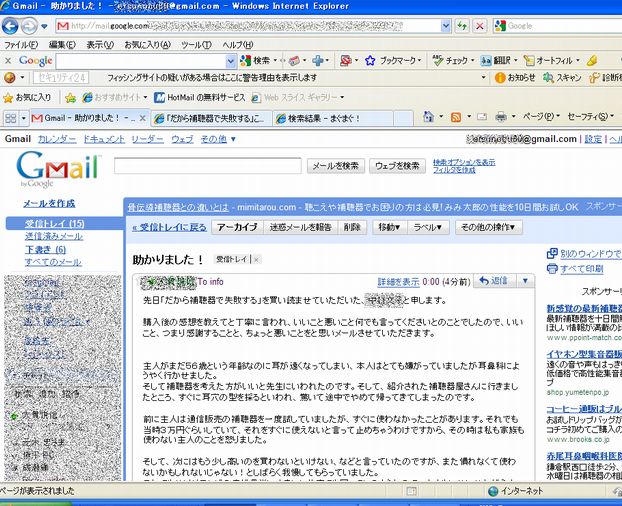The height and width of the screenshot is (506, 622).
Task: Click the Google toolbar search field
Action: click(141, 61)
